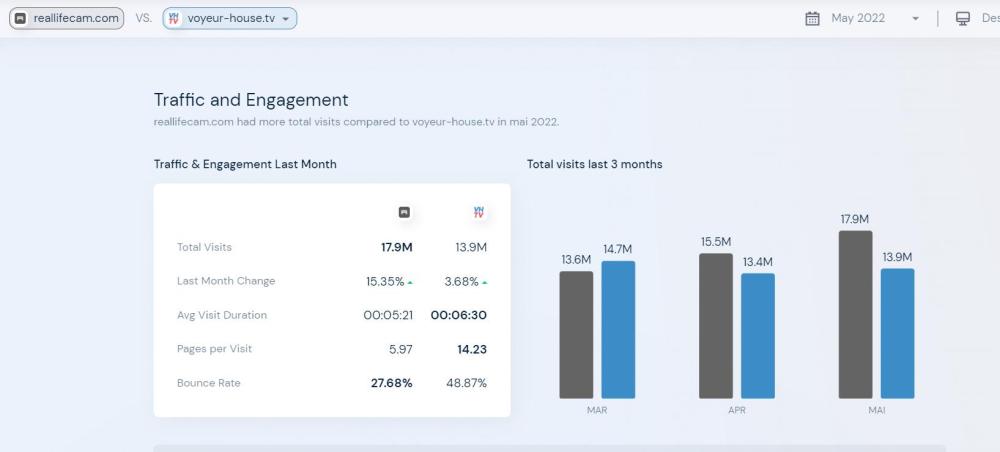Click the voyeur-house icon in the table header
This screenshot has height=452, width=1000.
(478, 212)
